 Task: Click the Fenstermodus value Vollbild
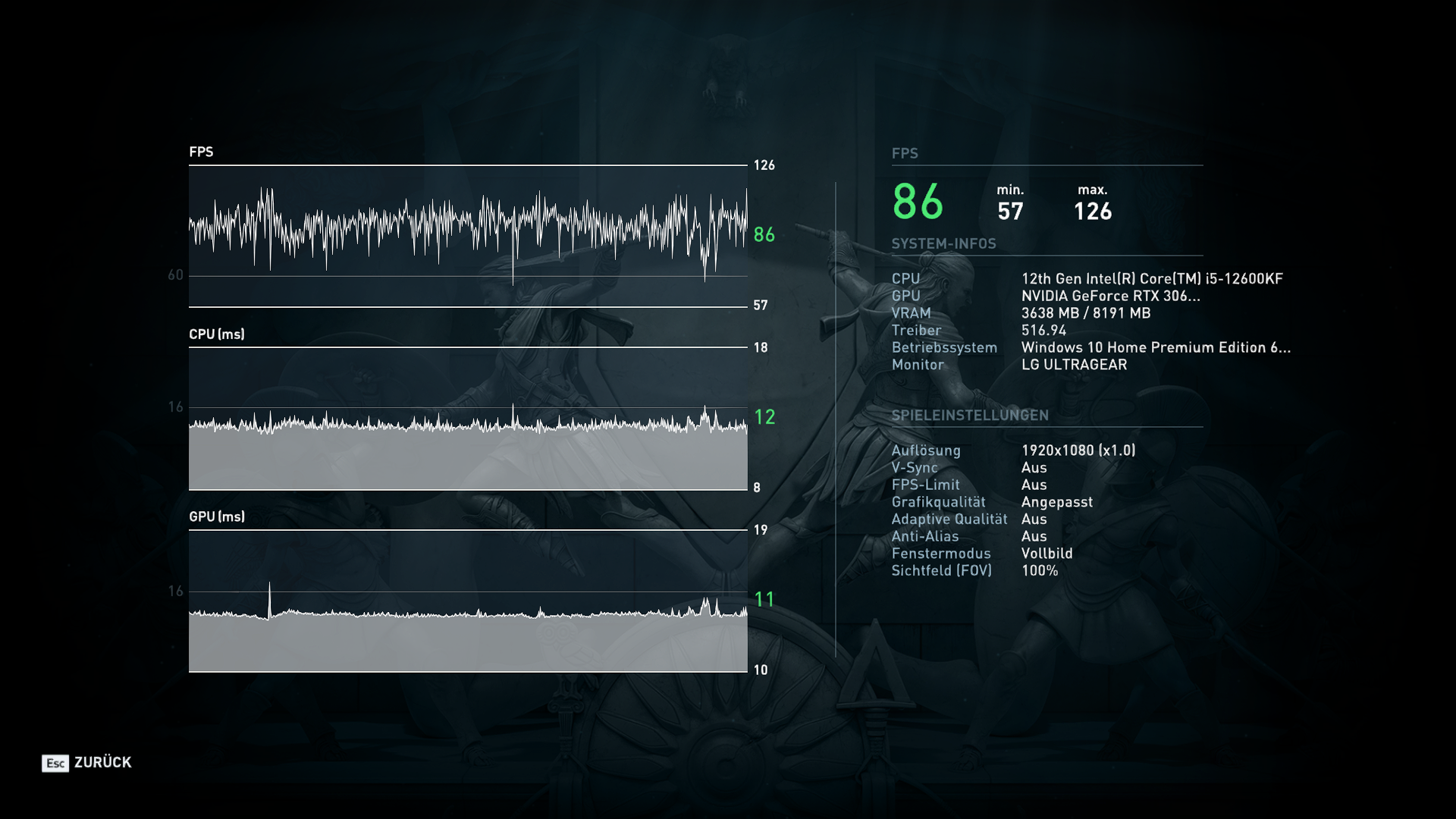pyautogui.click(x=1046, y=554)
